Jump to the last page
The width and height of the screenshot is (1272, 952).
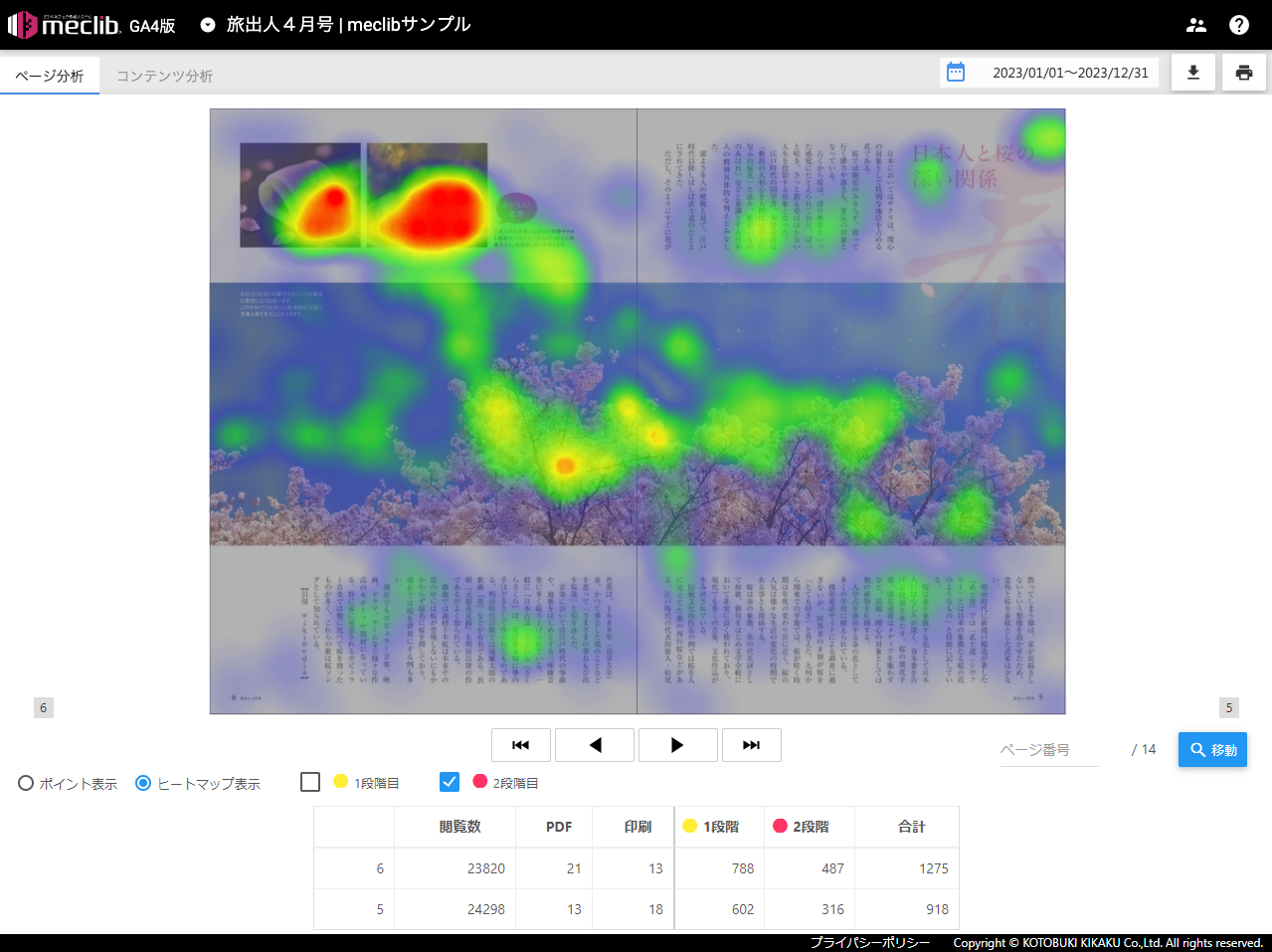click(752, 745)
